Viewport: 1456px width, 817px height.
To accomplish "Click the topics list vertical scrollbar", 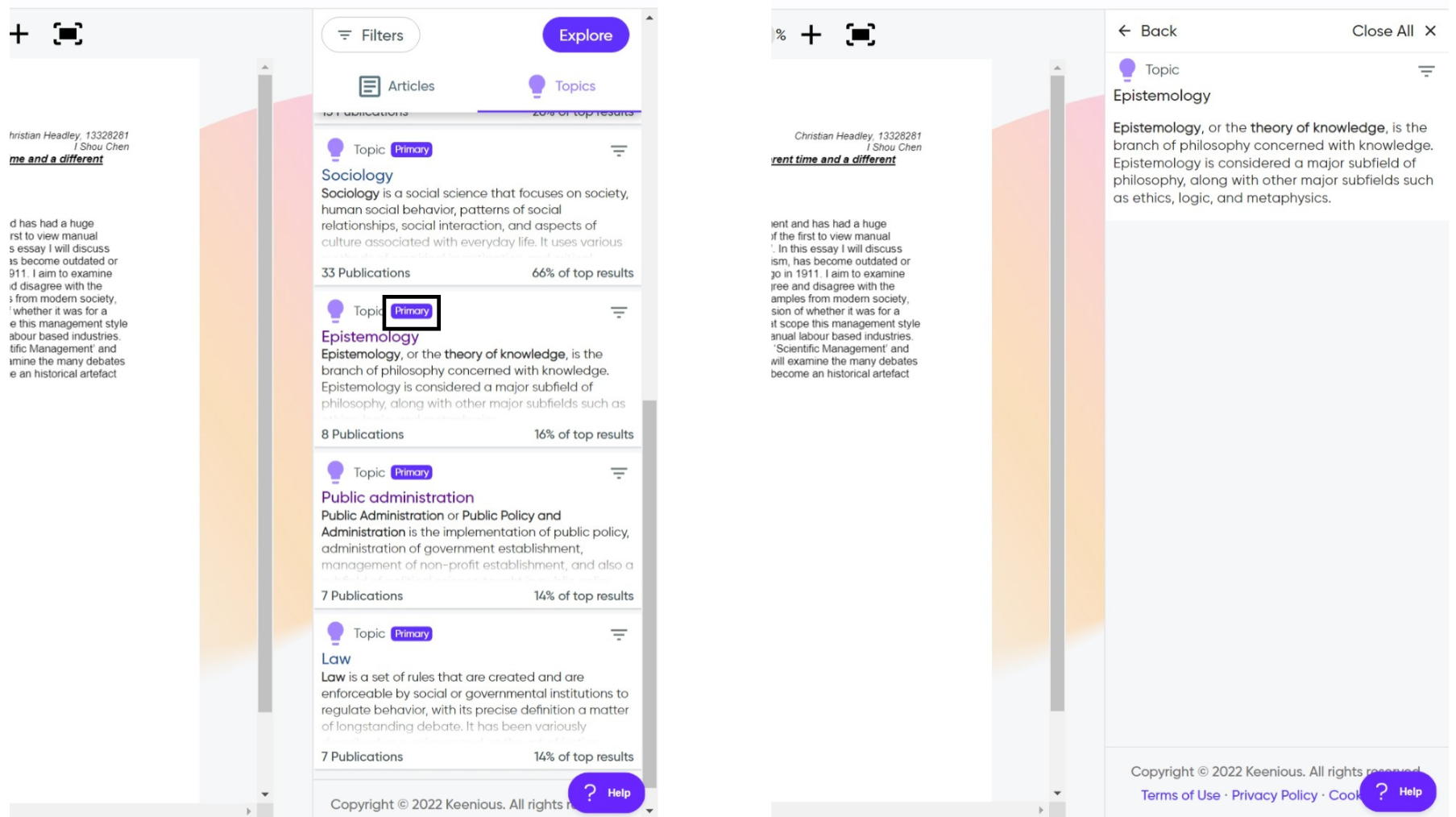I will [x=649, y=592].
